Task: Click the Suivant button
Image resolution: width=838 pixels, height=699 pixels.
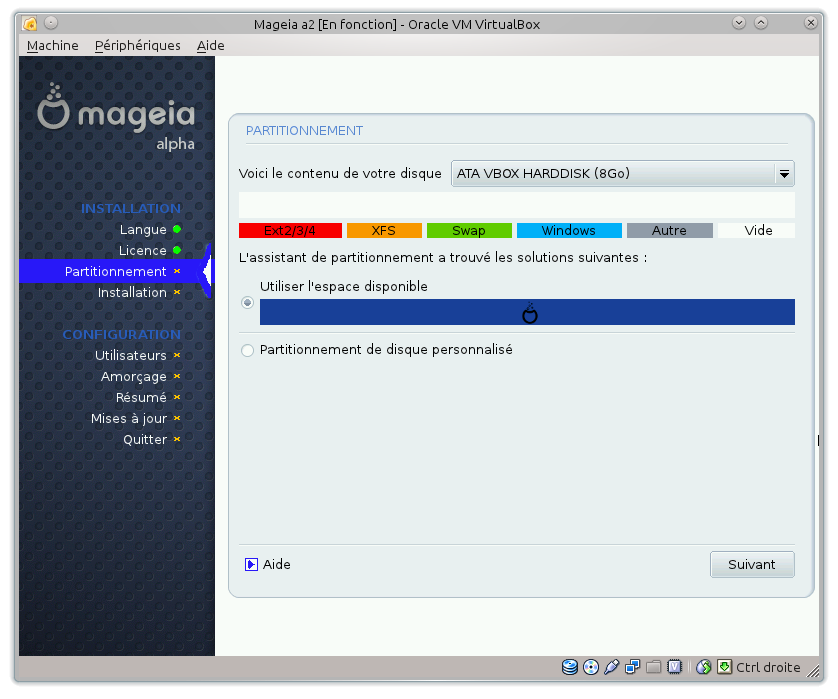Action: (x=752, y=564)
